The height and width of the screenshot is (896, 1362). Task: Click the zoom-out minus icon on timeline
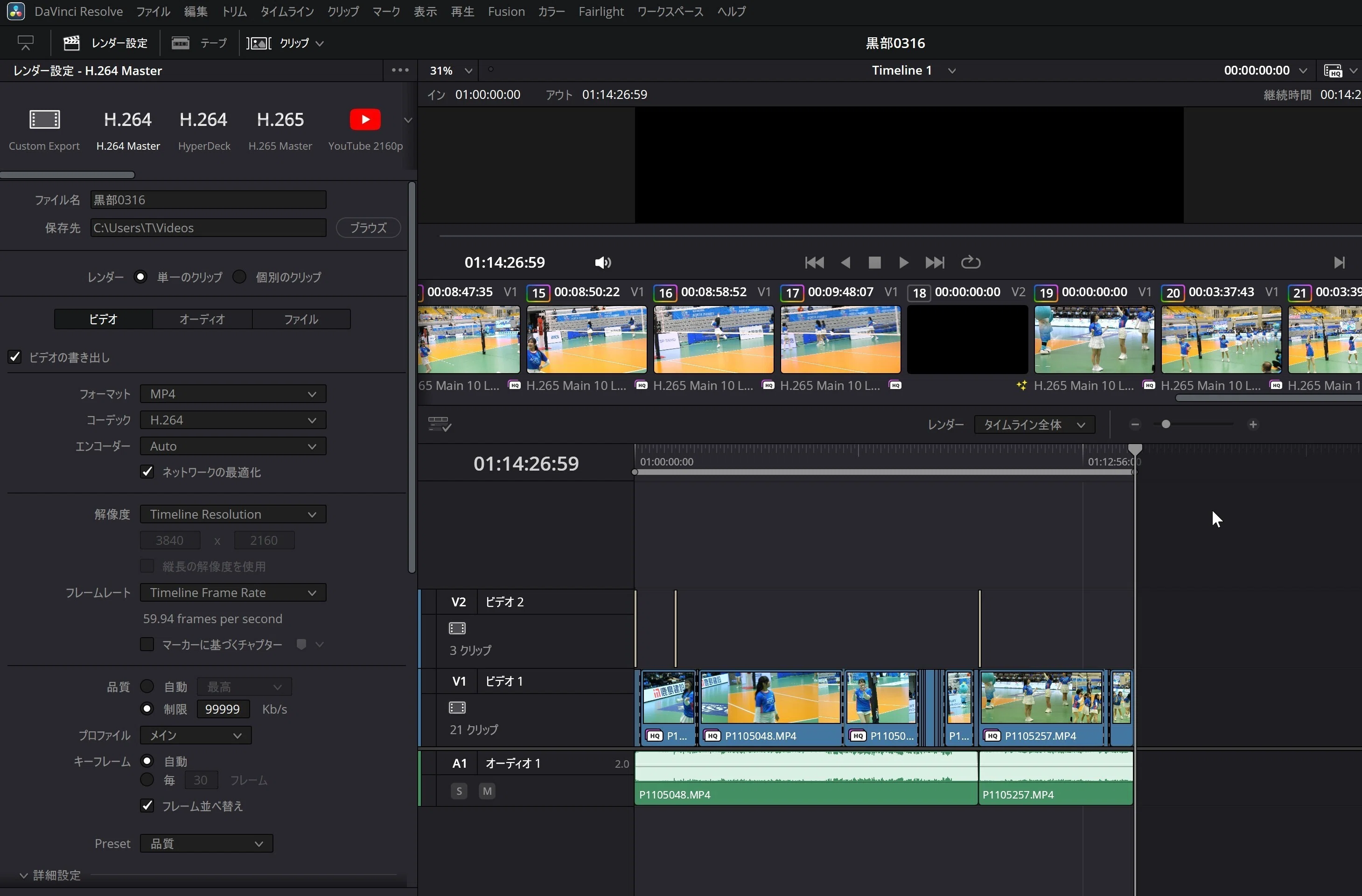1135,424
